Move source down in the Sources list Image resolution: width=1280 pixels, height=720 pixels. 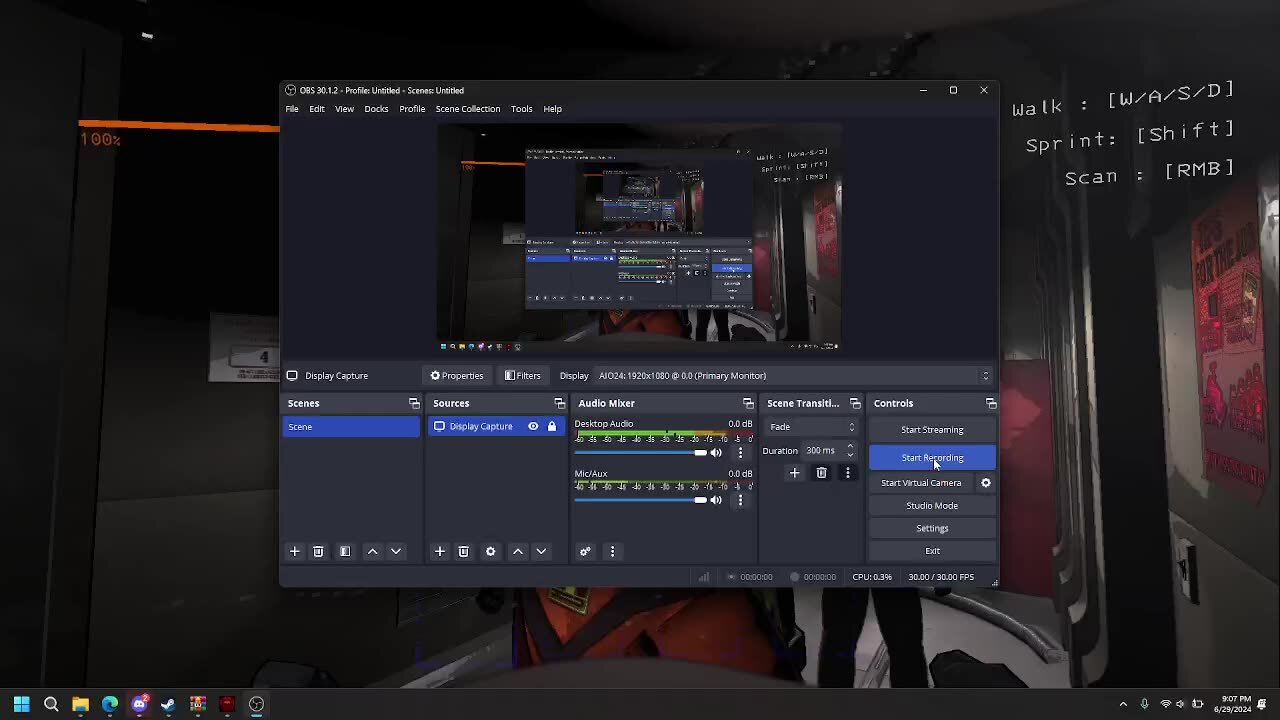point(541,551)
